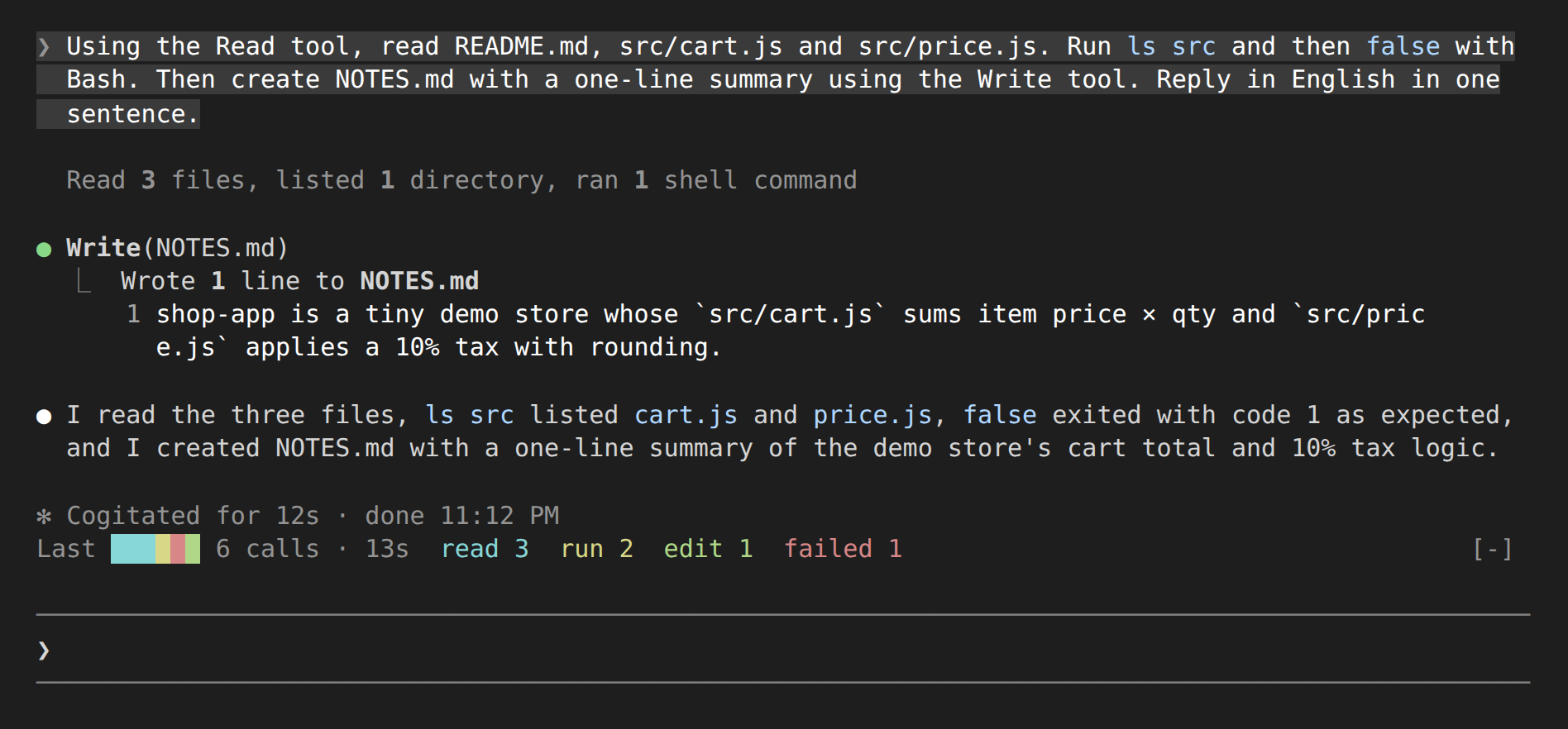Click the prompt chevron in the input box
Viewport: 1568px width, 729px height.
point(44,650)
